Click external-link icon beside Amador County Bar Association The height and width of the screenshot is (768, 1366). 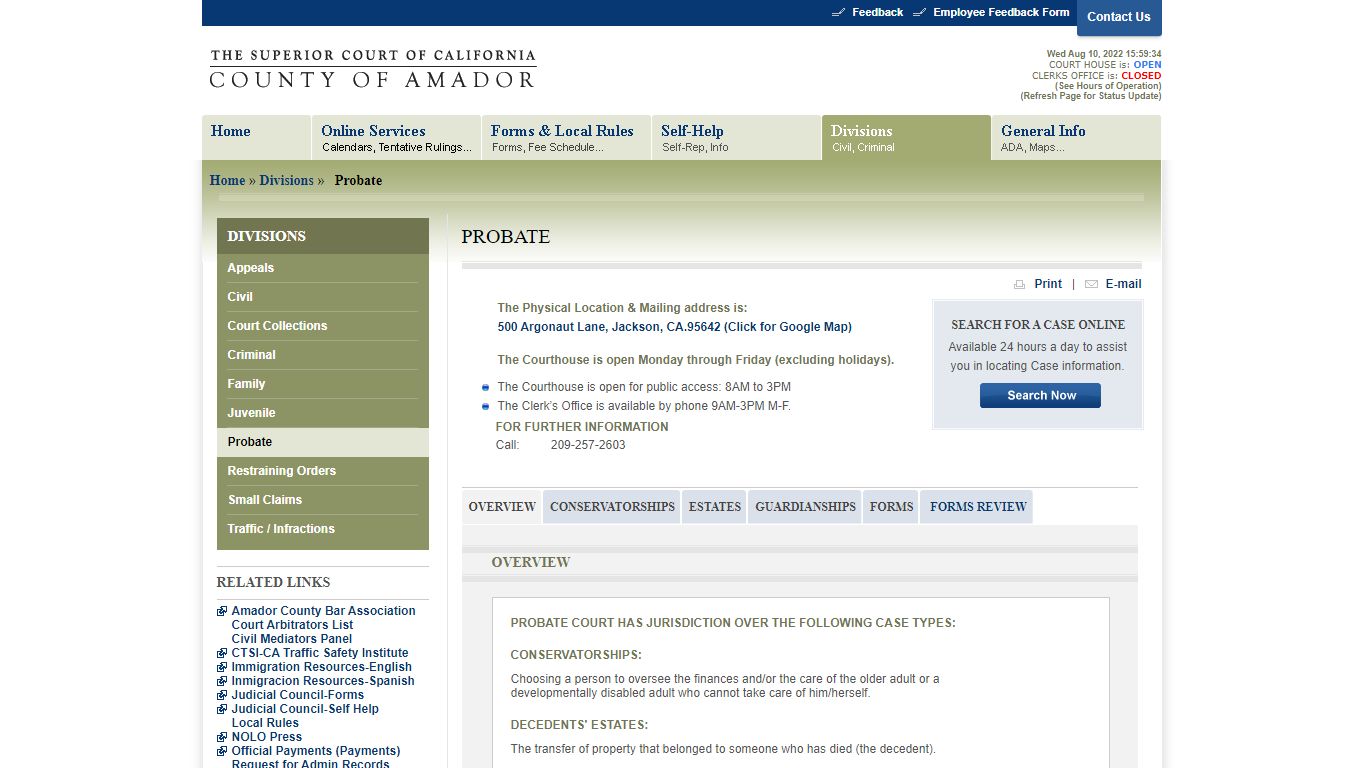pos(222,611)
